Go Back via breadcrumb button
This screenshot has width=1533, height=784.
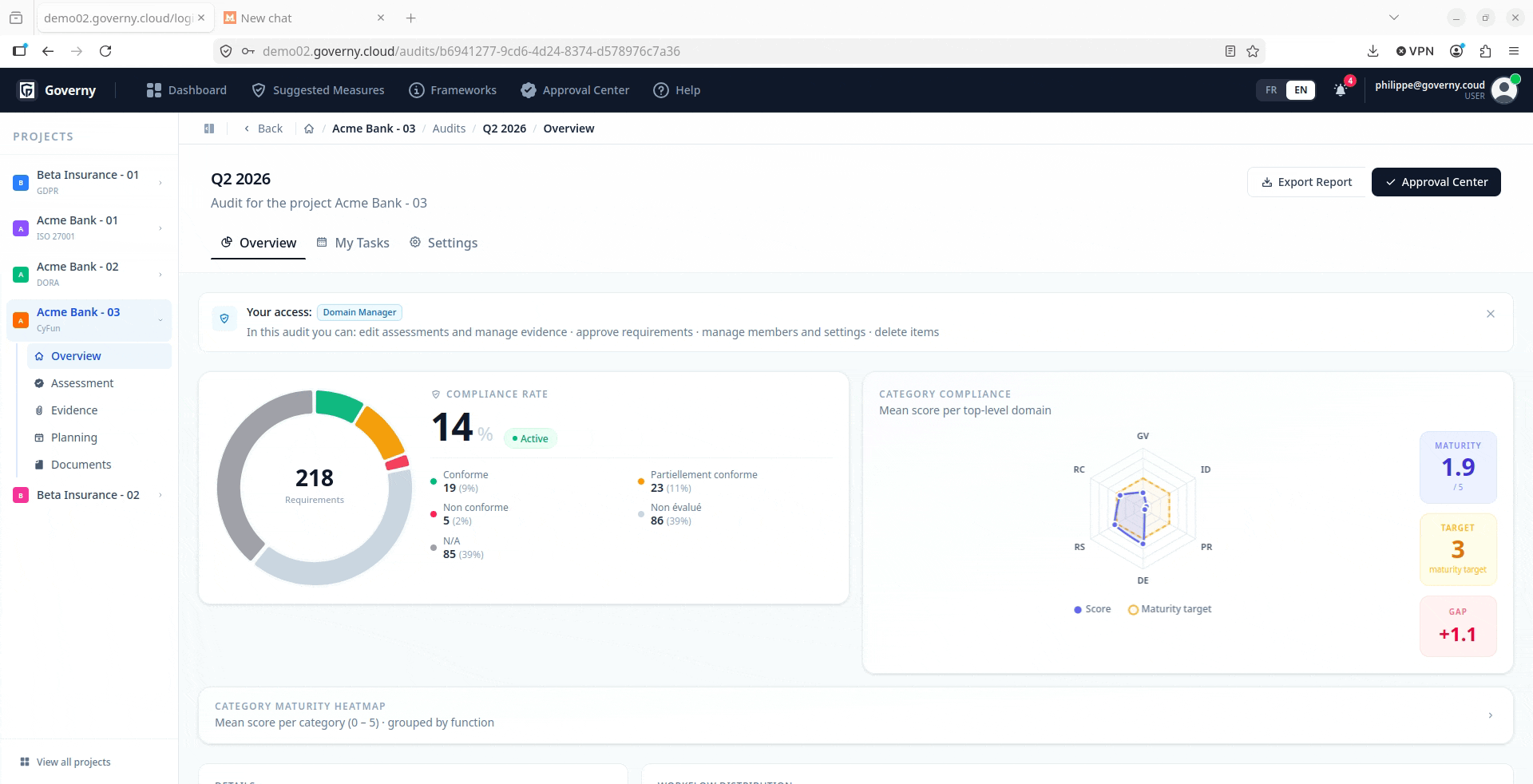[263, 129]
